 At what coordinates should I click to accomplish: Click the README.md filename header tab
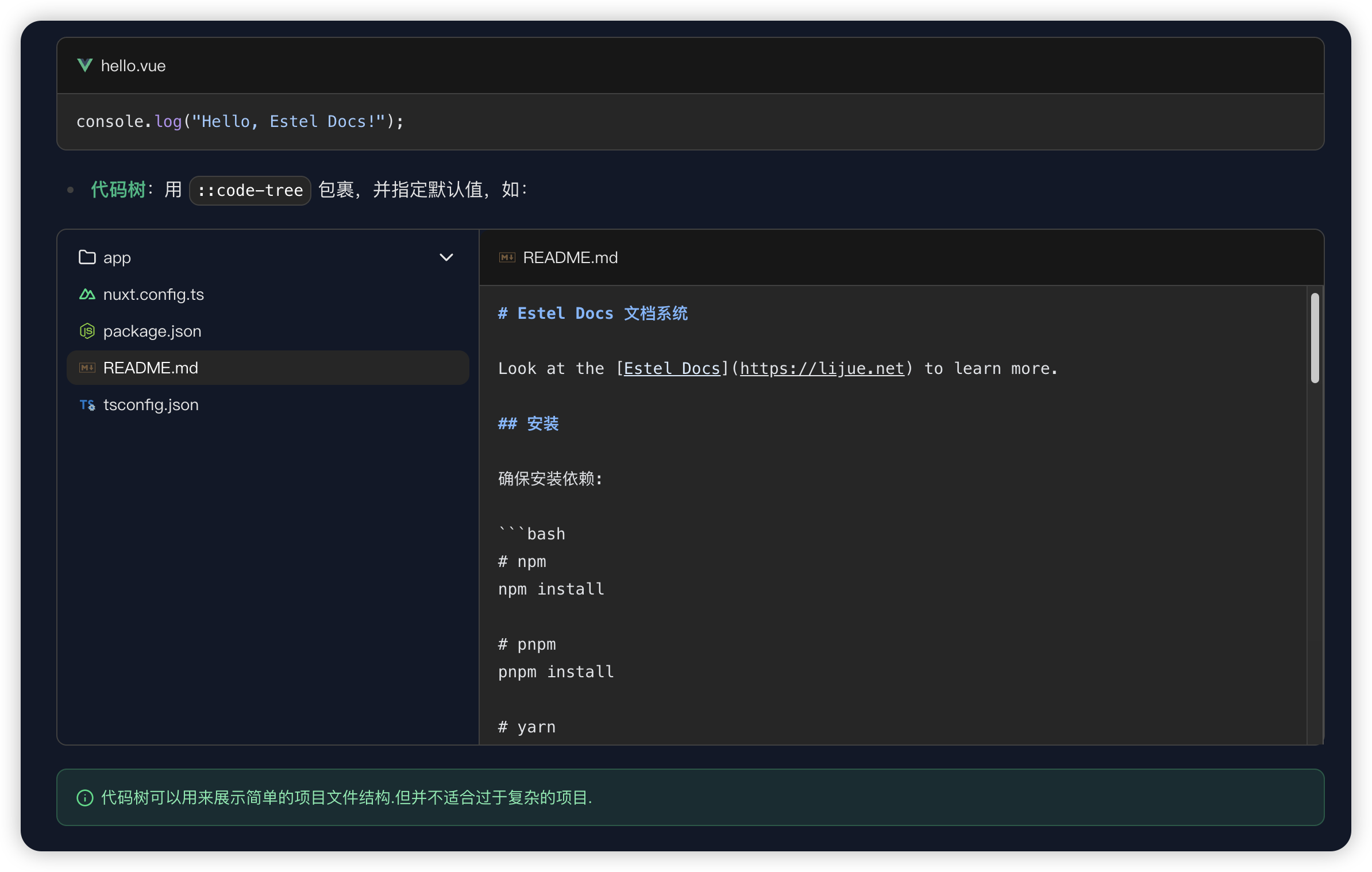[570, 257]
